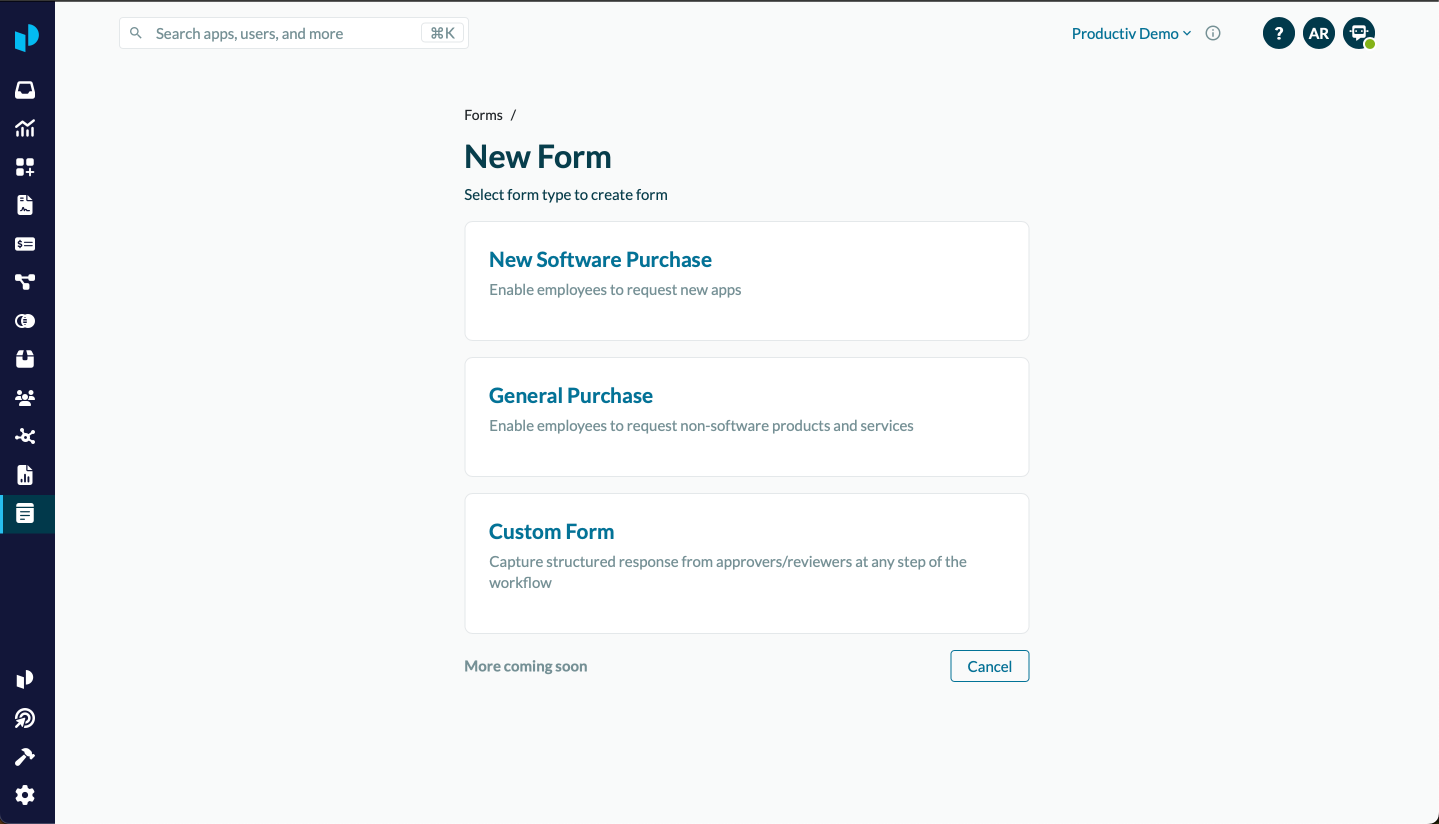
Task: Click the small Productiv logo near sidebar bottom
Action: coord(25,679)
